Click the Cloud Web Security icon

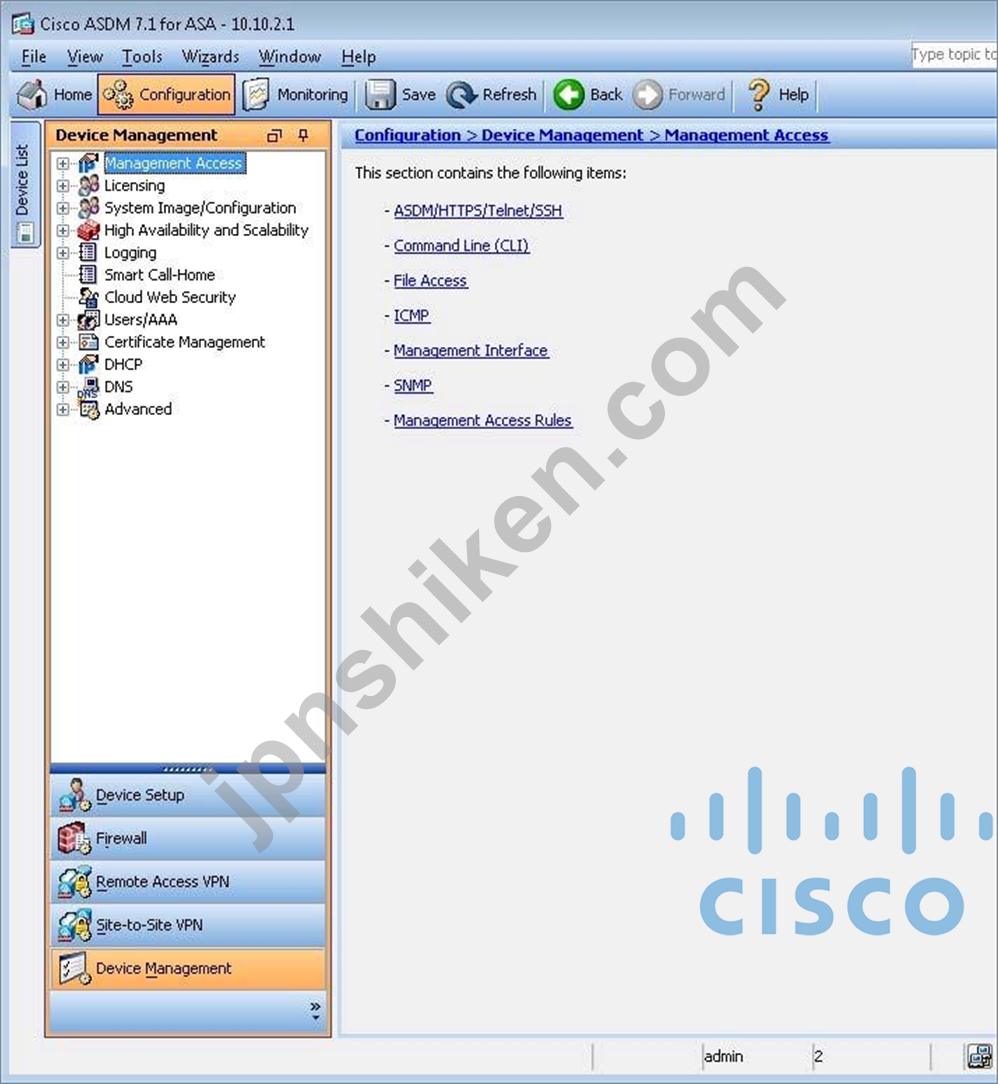pyautogui.click(x=88, y=297)
